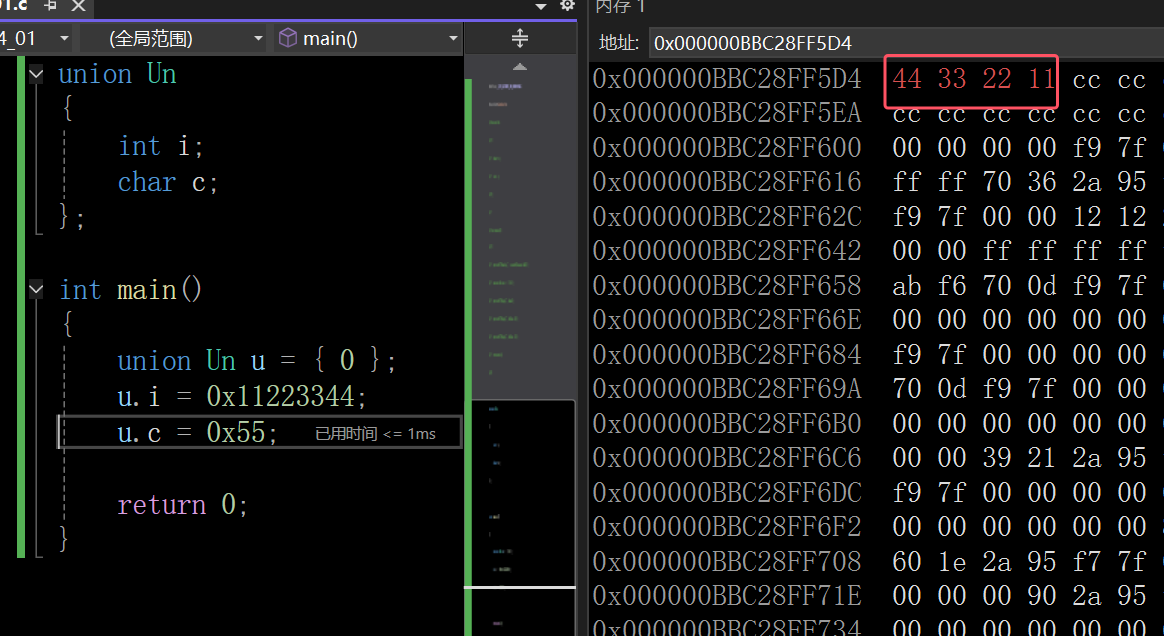Click byte '36' in the 0x...FF616 row

pos(1042,182)
